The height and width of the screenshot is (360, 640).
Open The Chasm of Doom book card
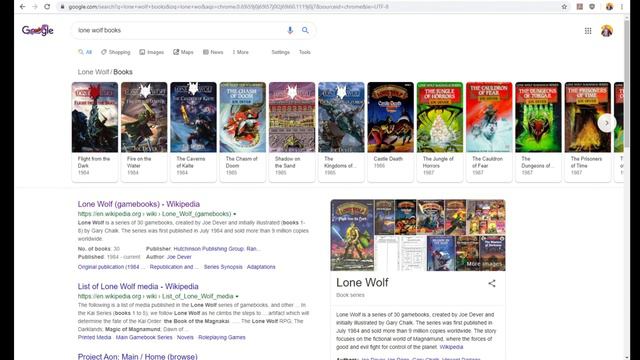pos(243,131)
